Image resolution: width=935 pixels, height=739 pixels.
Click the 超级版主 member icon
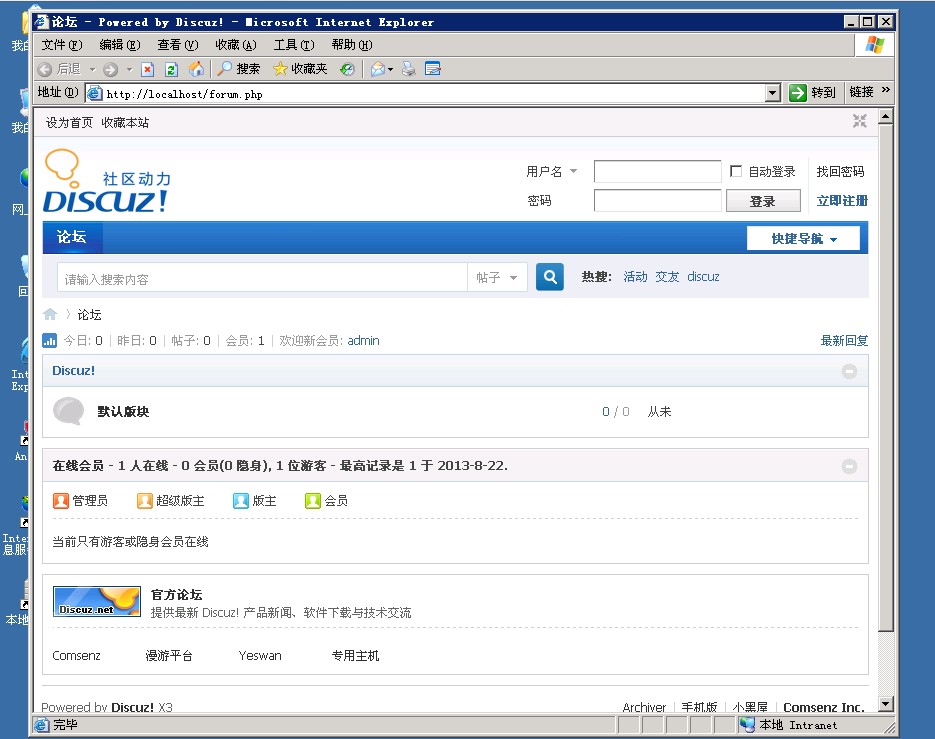[x=145, y=500]
